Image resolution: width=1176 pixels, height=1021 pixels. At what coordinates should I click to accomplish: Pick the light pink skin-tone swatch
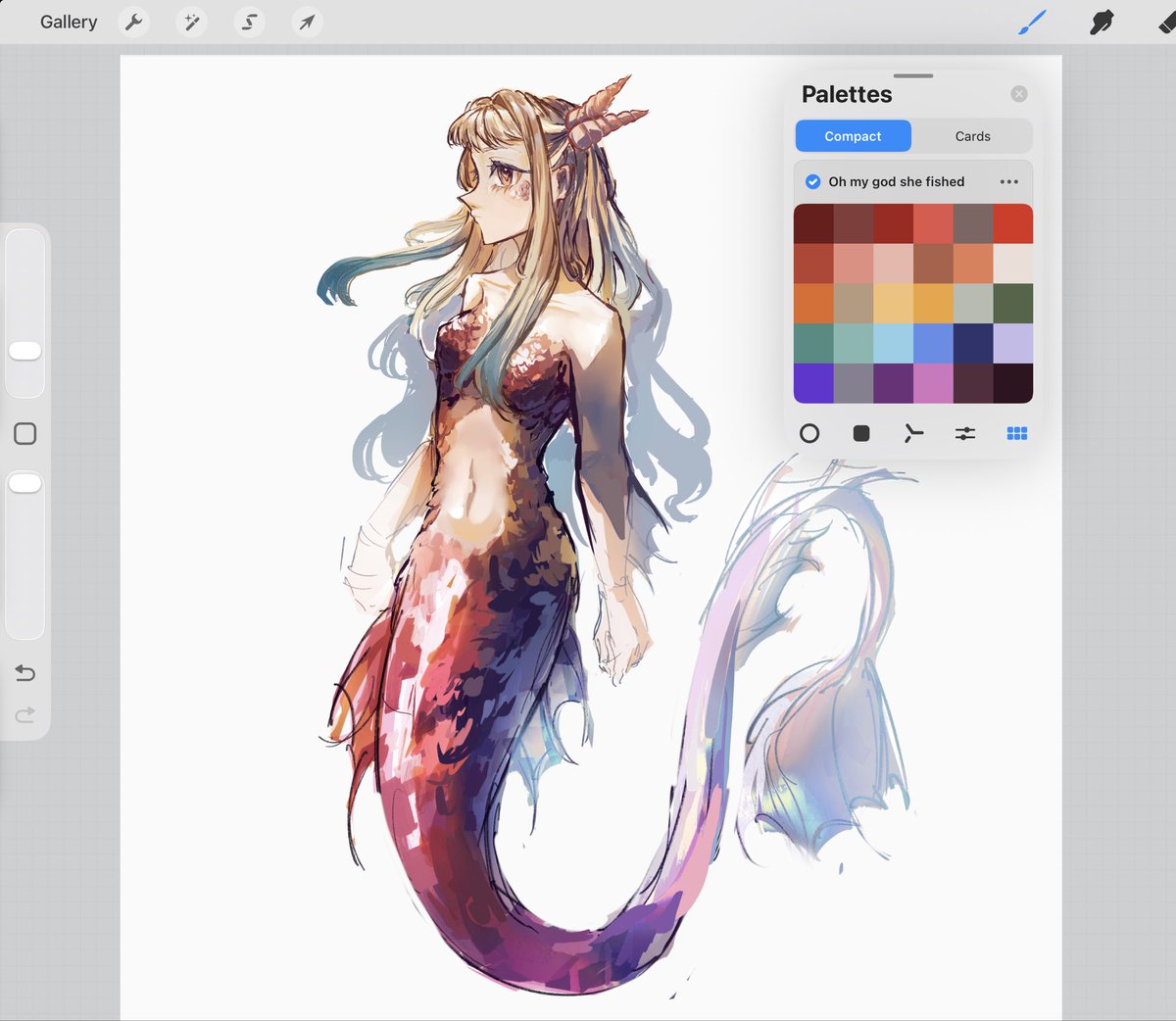click(x=893, y=264)
